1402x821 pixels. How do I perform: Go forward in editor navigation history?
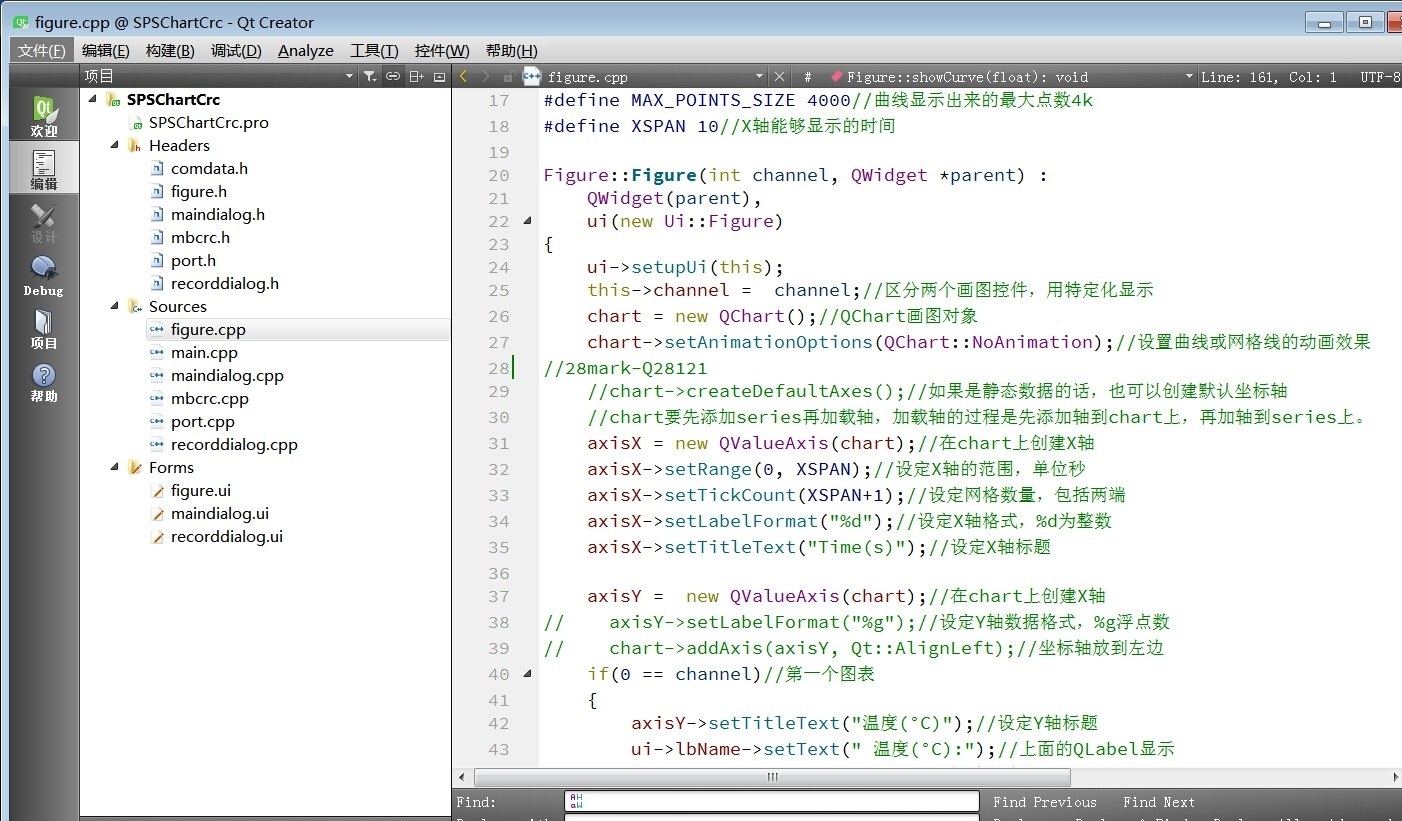pyautogui.click(x=486, y=76)
